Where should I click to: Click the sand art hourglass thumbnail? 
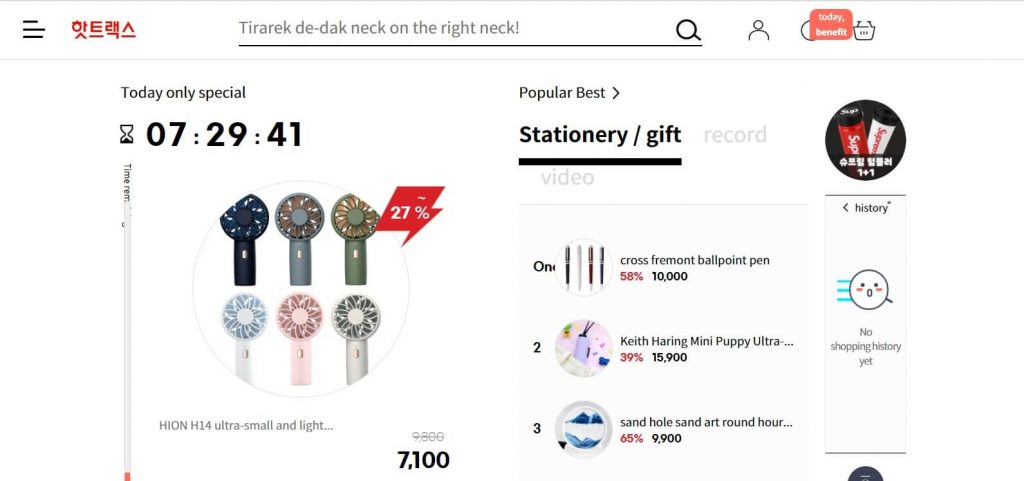583,429
